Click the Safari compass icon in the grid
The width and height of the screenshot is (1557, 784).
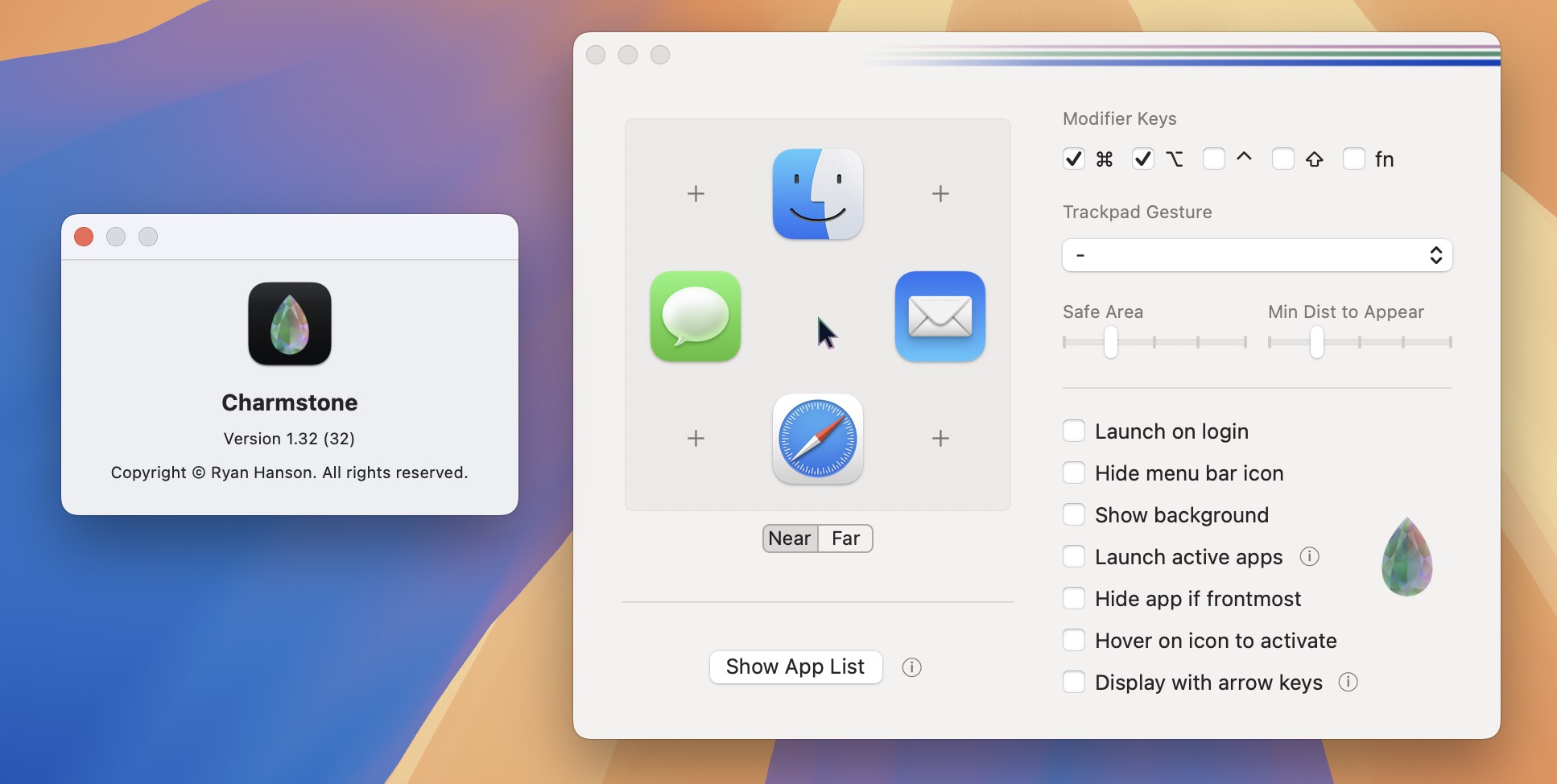tap(818, 439)
